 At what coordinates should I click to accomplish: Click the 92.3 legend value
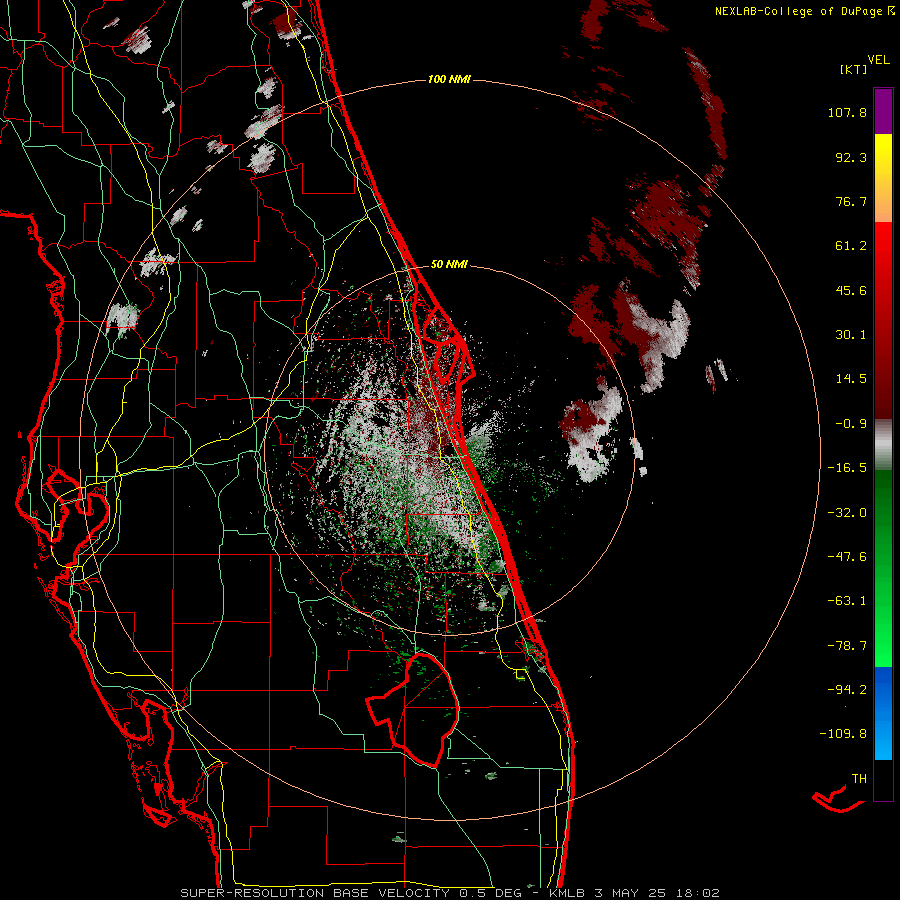(851, 157)
